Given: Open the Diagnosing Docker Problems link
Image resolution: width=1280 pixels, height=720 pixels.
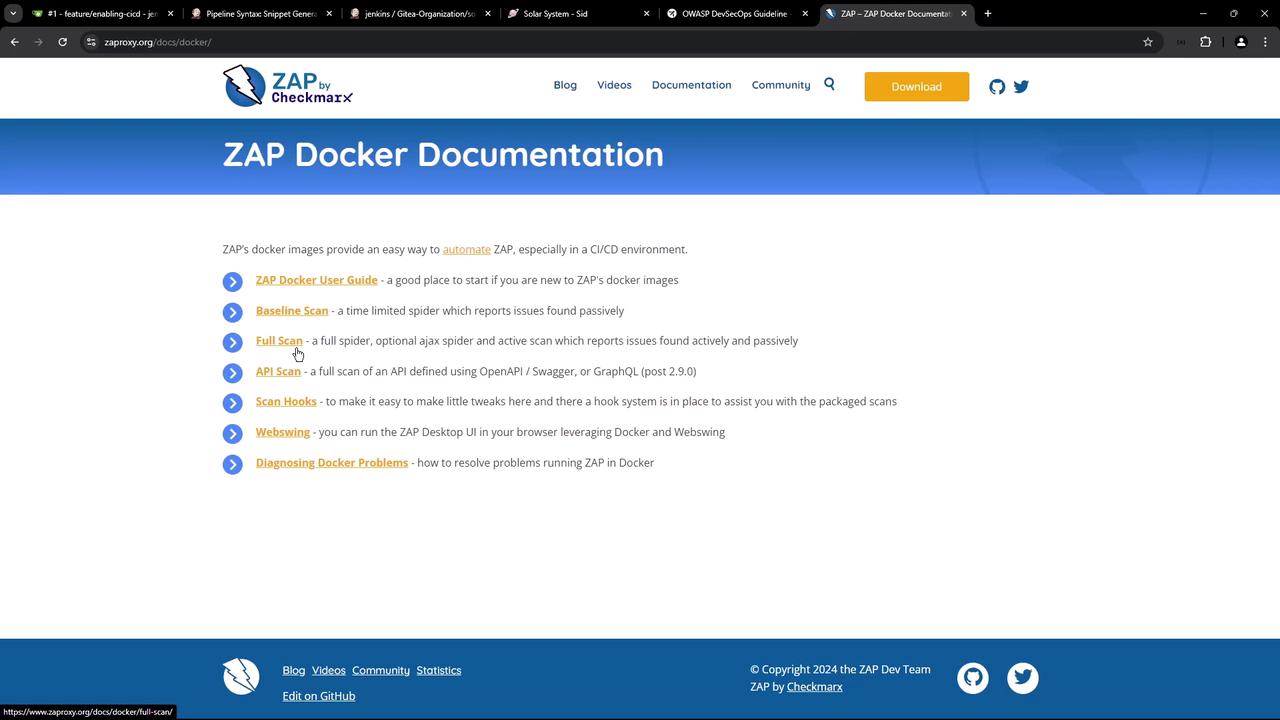Looking at the screenshot, I should tap(332, 463).
